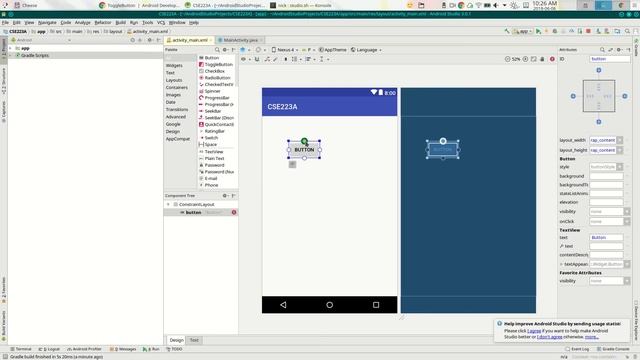Viewport: 640px width, 360px height.
Task: Click the Infer Constraints wand icon
Action: click(x=276, y=59)
